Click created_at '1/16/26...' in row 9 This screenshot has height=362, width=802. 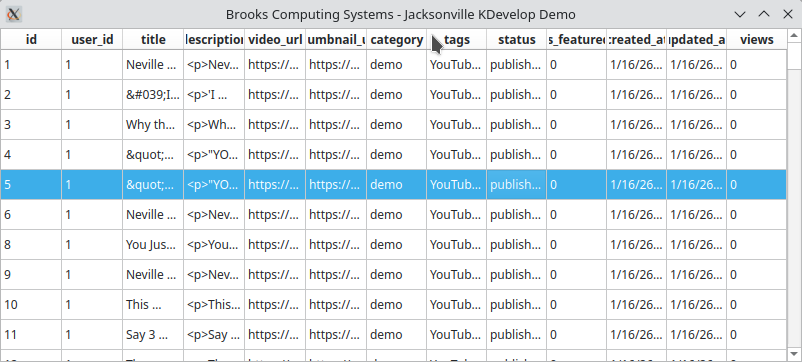[636, 275]
